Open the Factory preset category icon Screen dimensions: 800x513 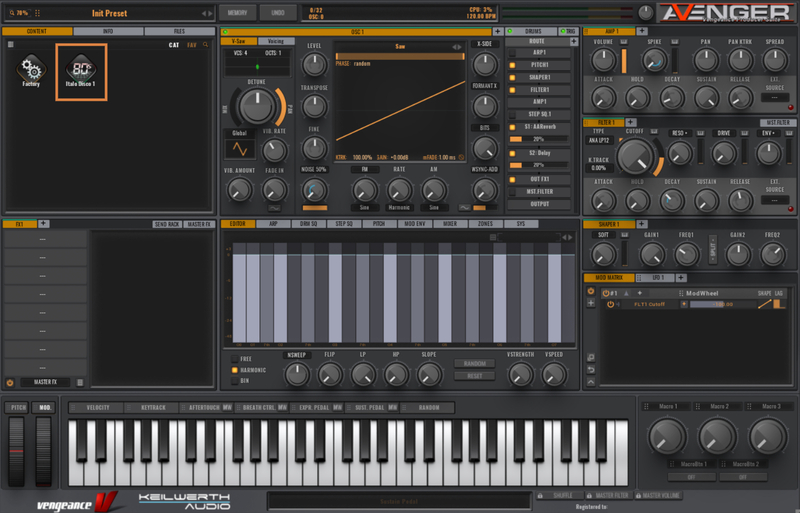[31, 69]
